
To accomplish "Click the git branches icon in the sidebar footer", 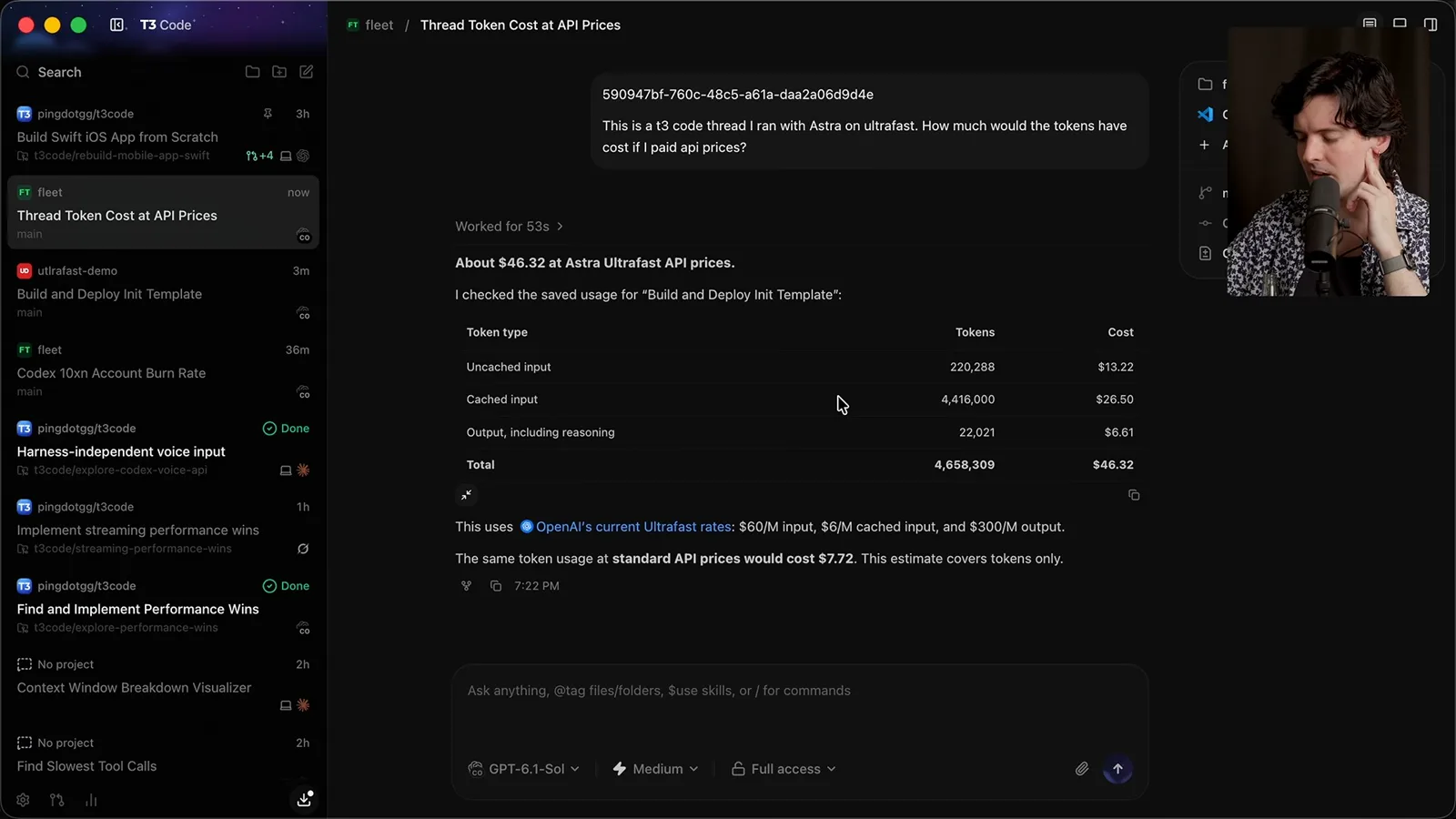I will point(57,800).
